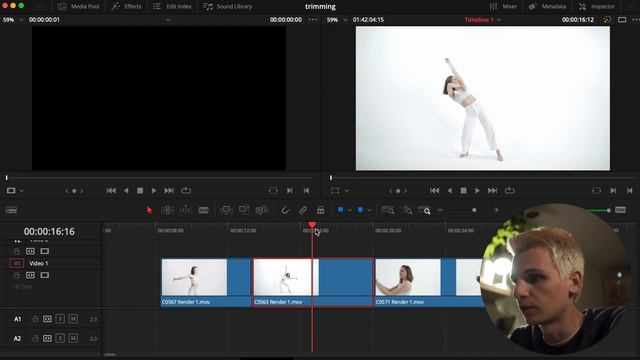Adjust the green volume slider near the toolbar

click(608, 210)
